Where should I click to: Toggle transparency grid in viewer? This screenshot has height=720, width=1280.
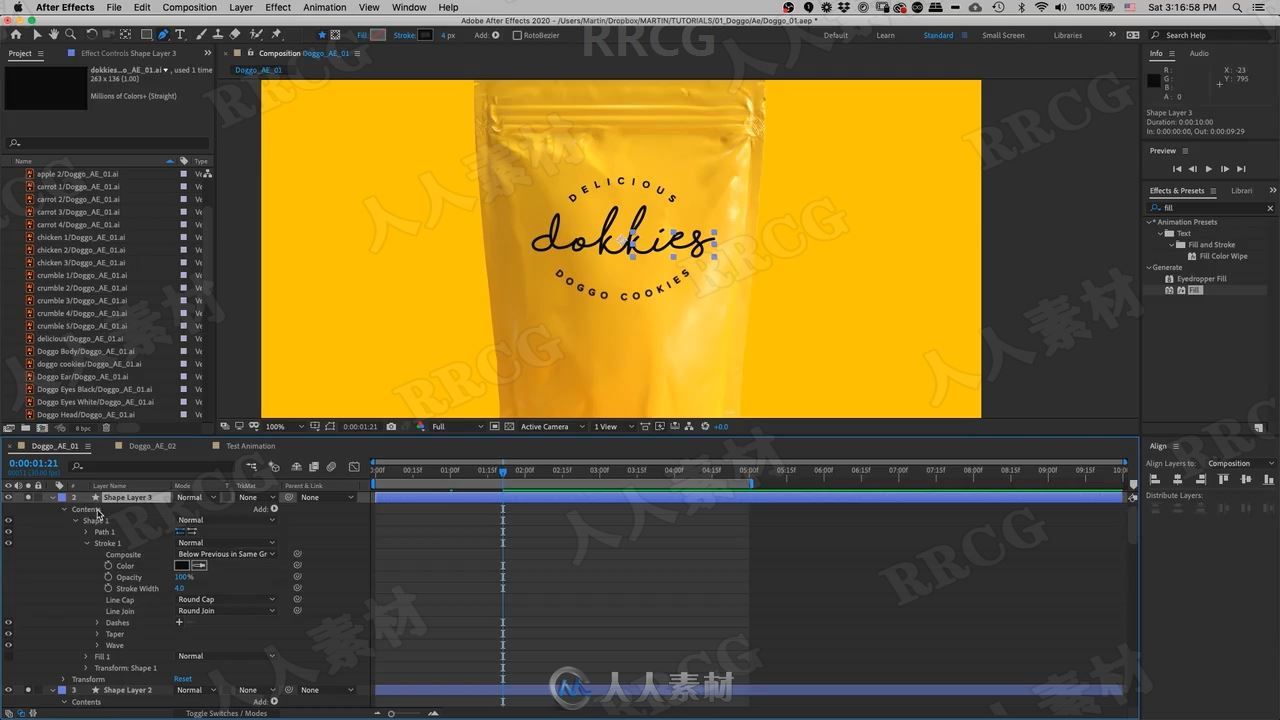tap(509, 427)
